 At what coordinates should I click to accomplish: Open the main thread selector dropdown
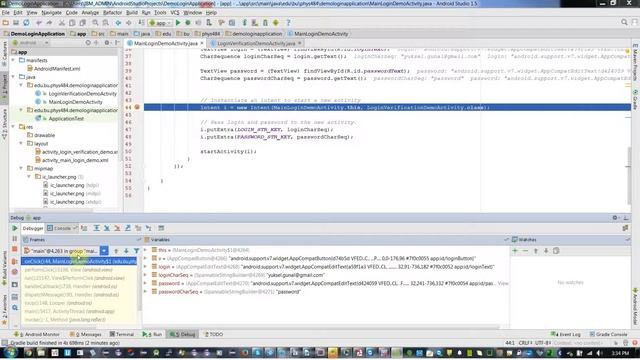tap(104, 251)
